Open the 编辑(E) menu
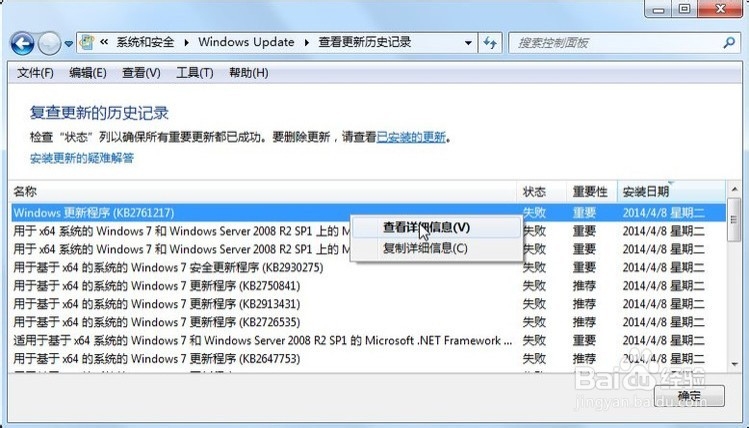Viewport: 749px width, 428px height. coord(87,73)
